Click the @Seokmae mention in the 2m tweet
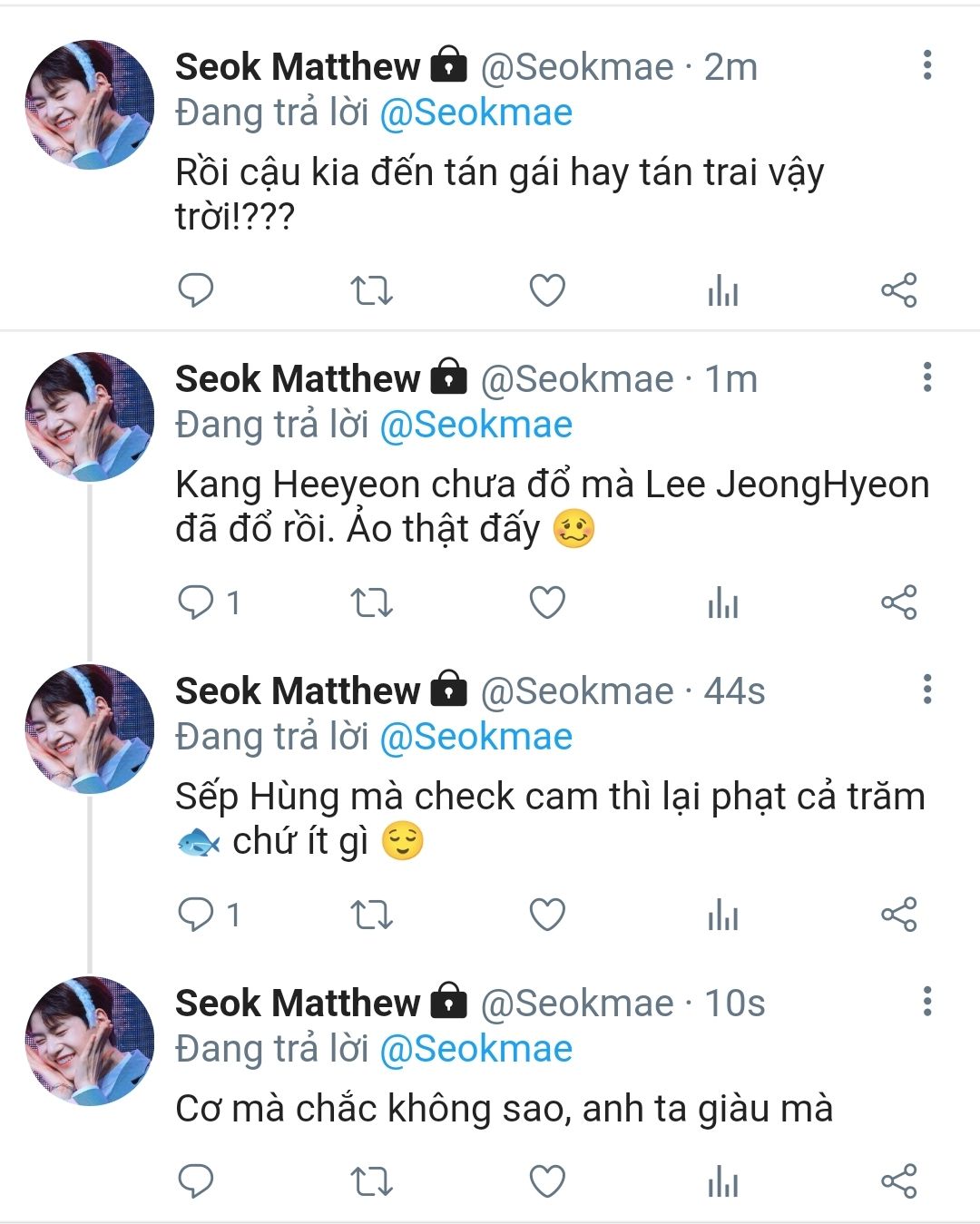Screen dimensions: 980x1224 coord(475,113)
